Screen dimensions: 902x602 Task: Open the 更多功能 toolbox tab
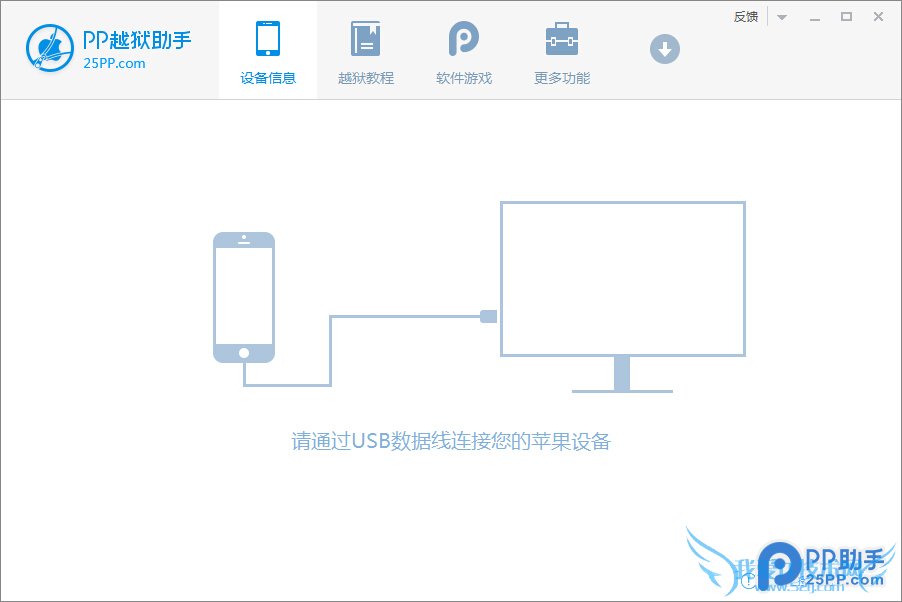[562, 52]
